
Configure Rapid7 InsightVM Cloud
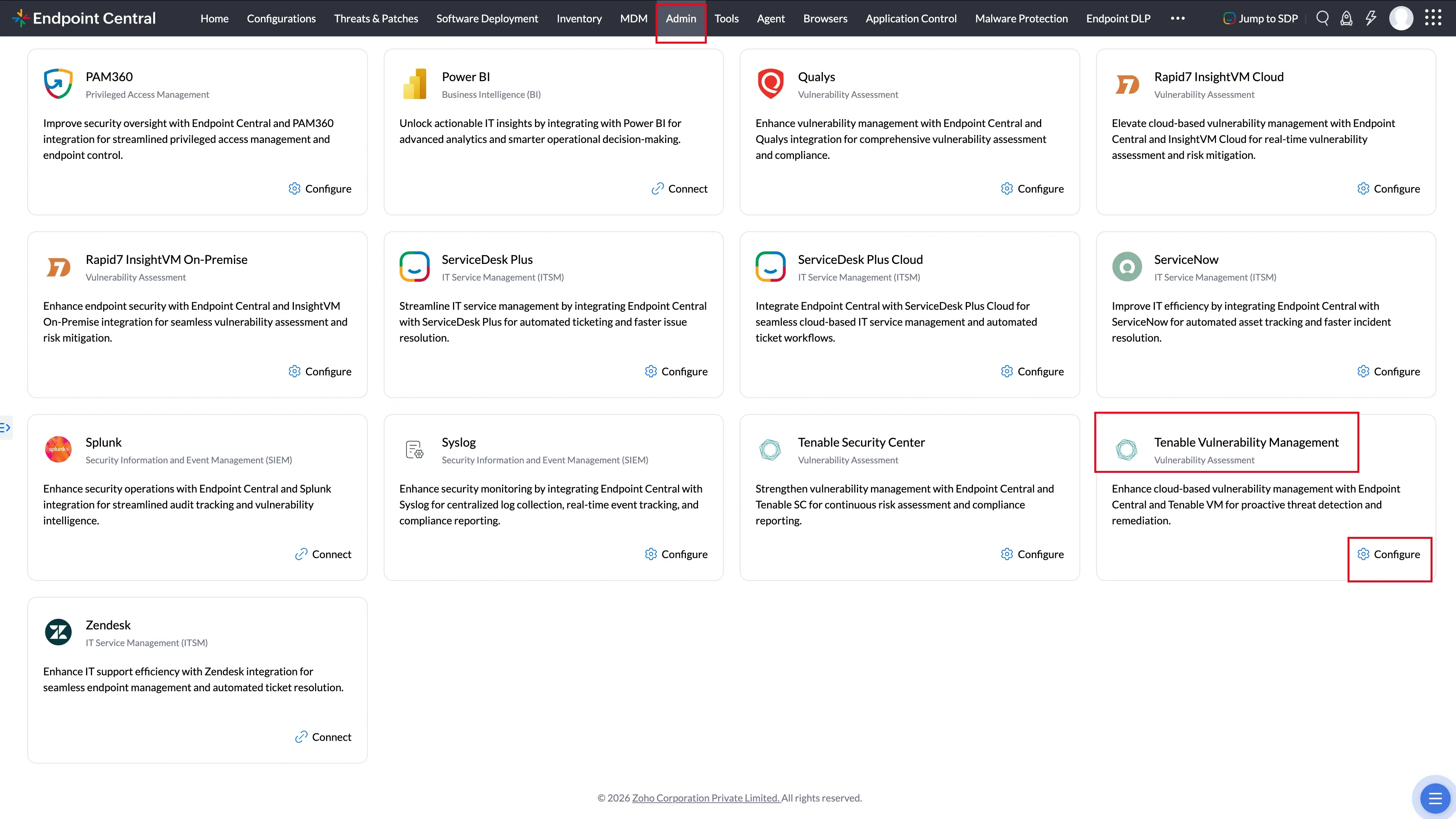pyautogui.click(x=1388, y=189)
